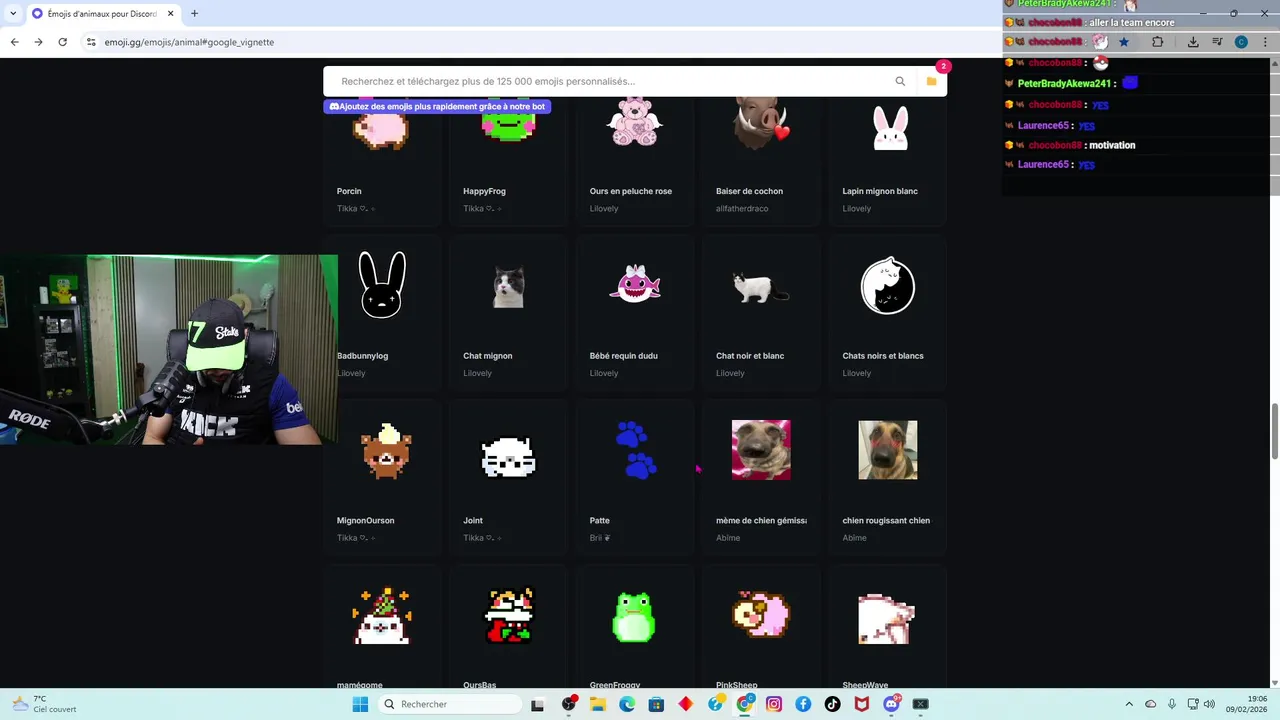Click author Abime under chien rougissant chien
Screen dimensions: 1280x720
coord(855,538)
